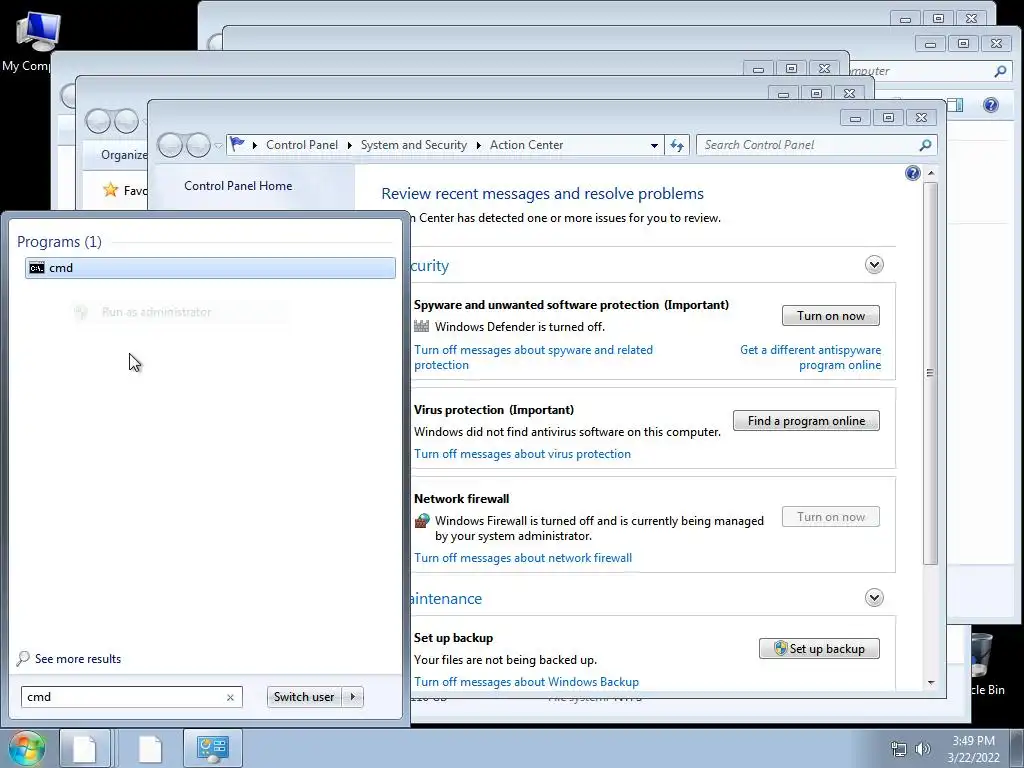1024x768 pixels.
Task: Open Turn off messages about spyware link
Action: [x=533, y=357]
